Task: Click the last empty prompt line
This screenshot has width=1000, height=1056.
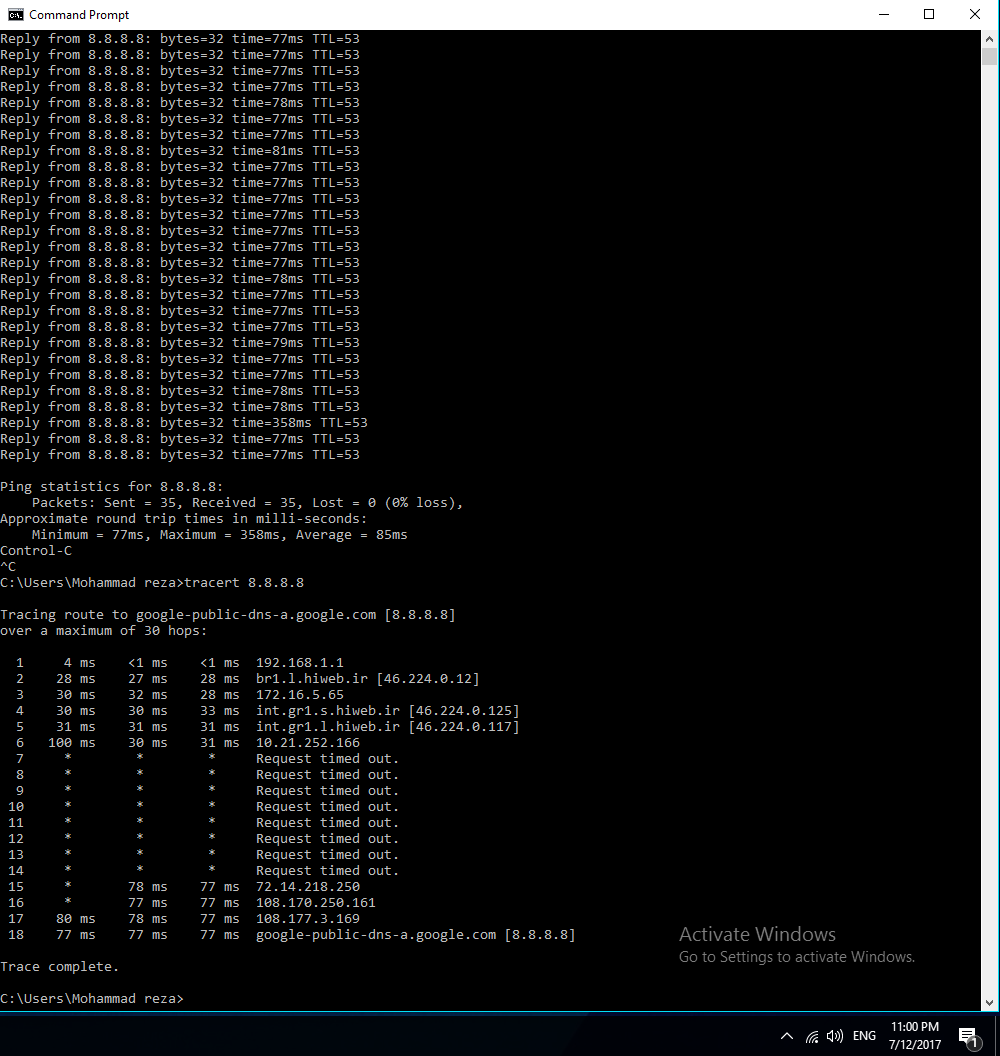Action: click(92, 999)
